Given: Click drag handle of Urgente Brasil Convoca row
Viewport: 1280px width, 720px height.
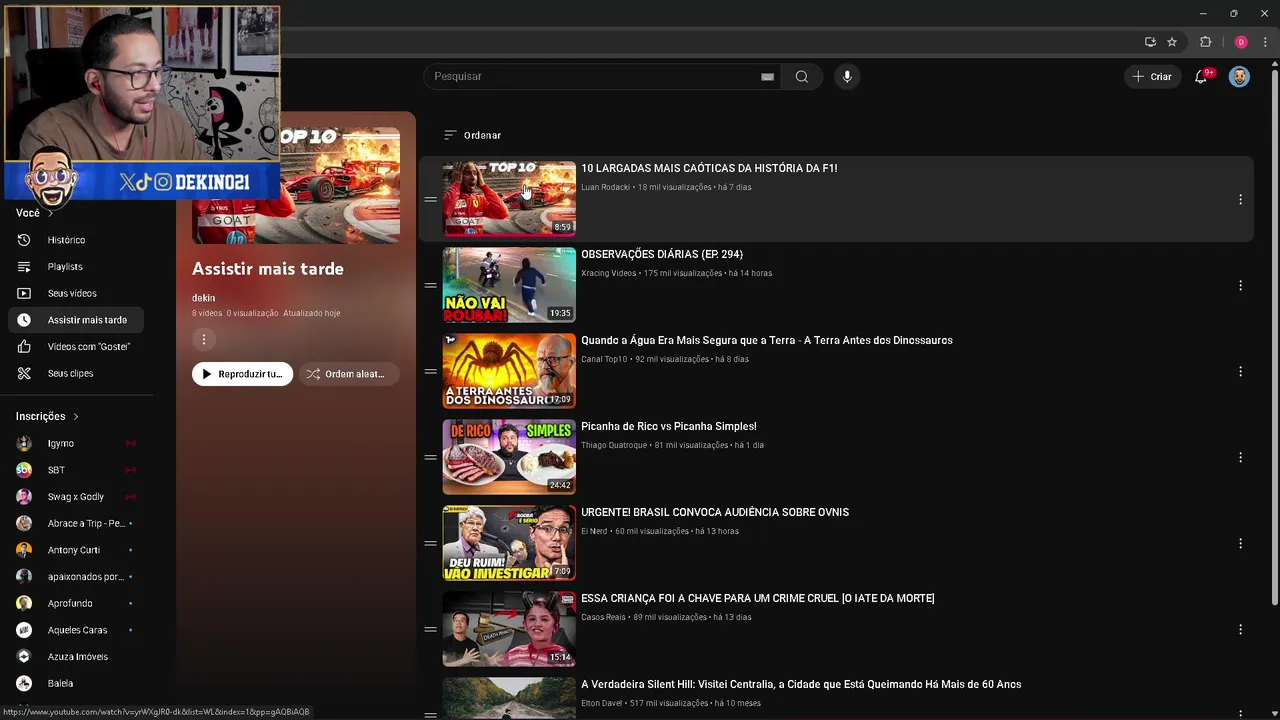Looking at the screenshot, I should pyautogui.click(x=430, y=544).
